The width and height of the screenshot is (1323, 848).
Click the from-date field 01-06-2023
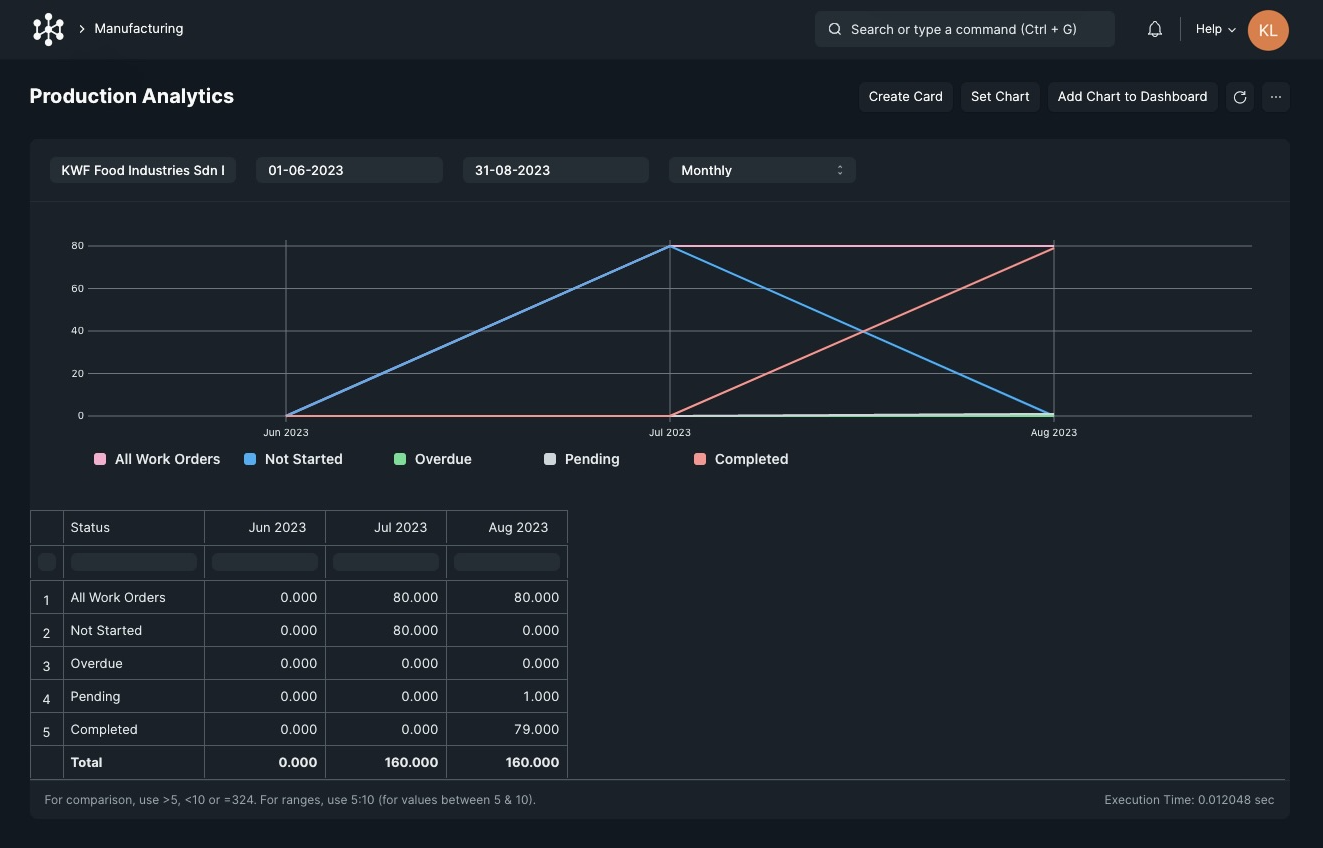point(349,170)
